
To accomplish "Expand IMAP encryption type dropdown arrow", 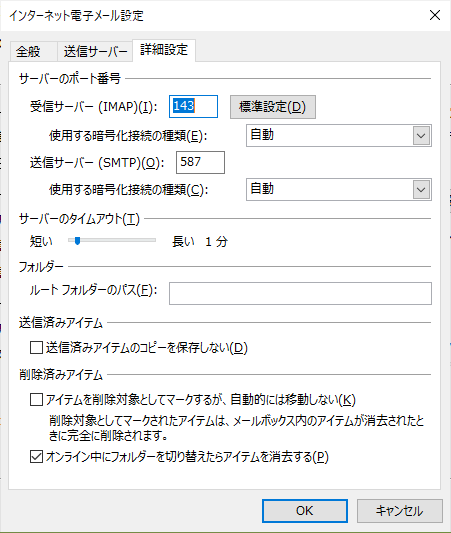I will [421, 136].
